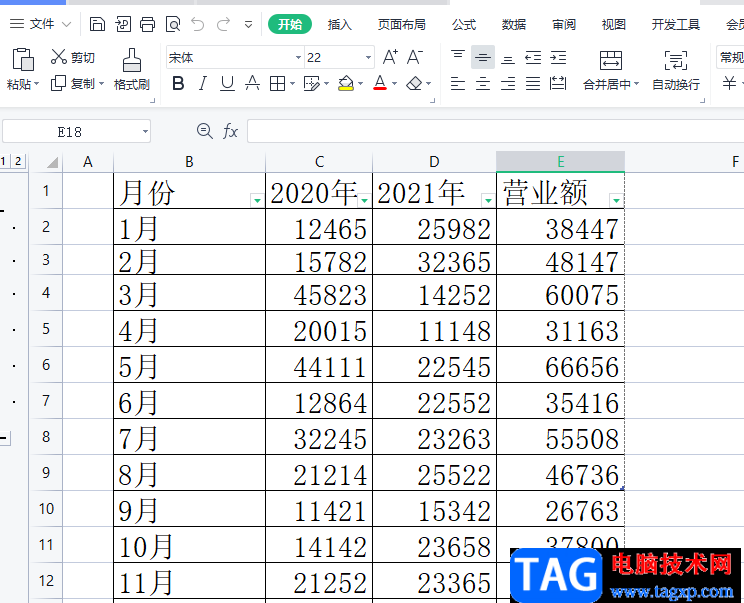Click the cell borders icon
Screen dimensions: 744x603
click(x=277, y=84)
